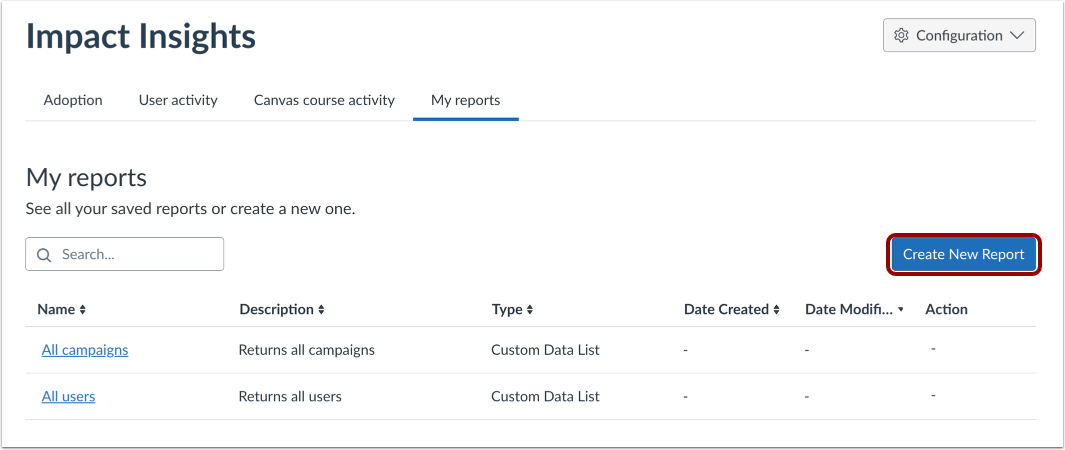This screenshot has width=1065, height=450.
Task: Sort table by Name column
Action: tap(61, 310)
